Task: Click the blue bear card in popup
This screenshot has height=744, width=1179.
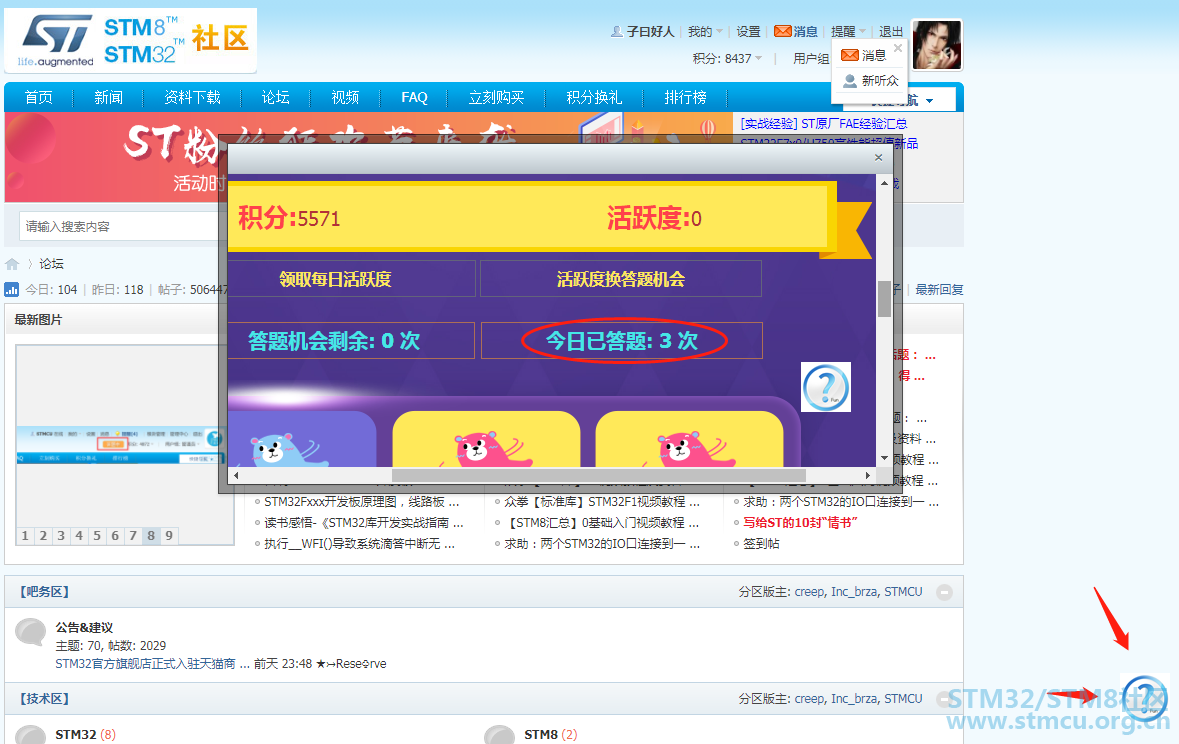Action: click(x=302, y=439)
